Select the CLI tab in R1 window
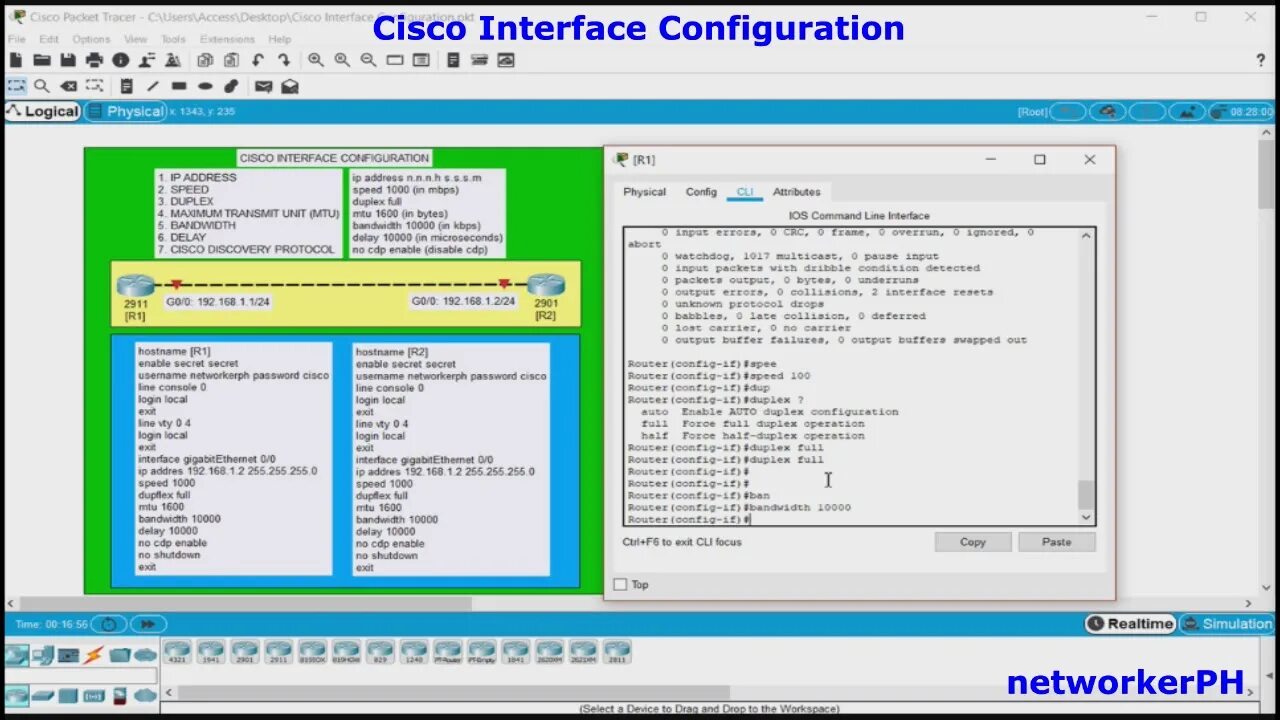The width and height of the screenshot is (1280, 720). (x=745, y=192)
